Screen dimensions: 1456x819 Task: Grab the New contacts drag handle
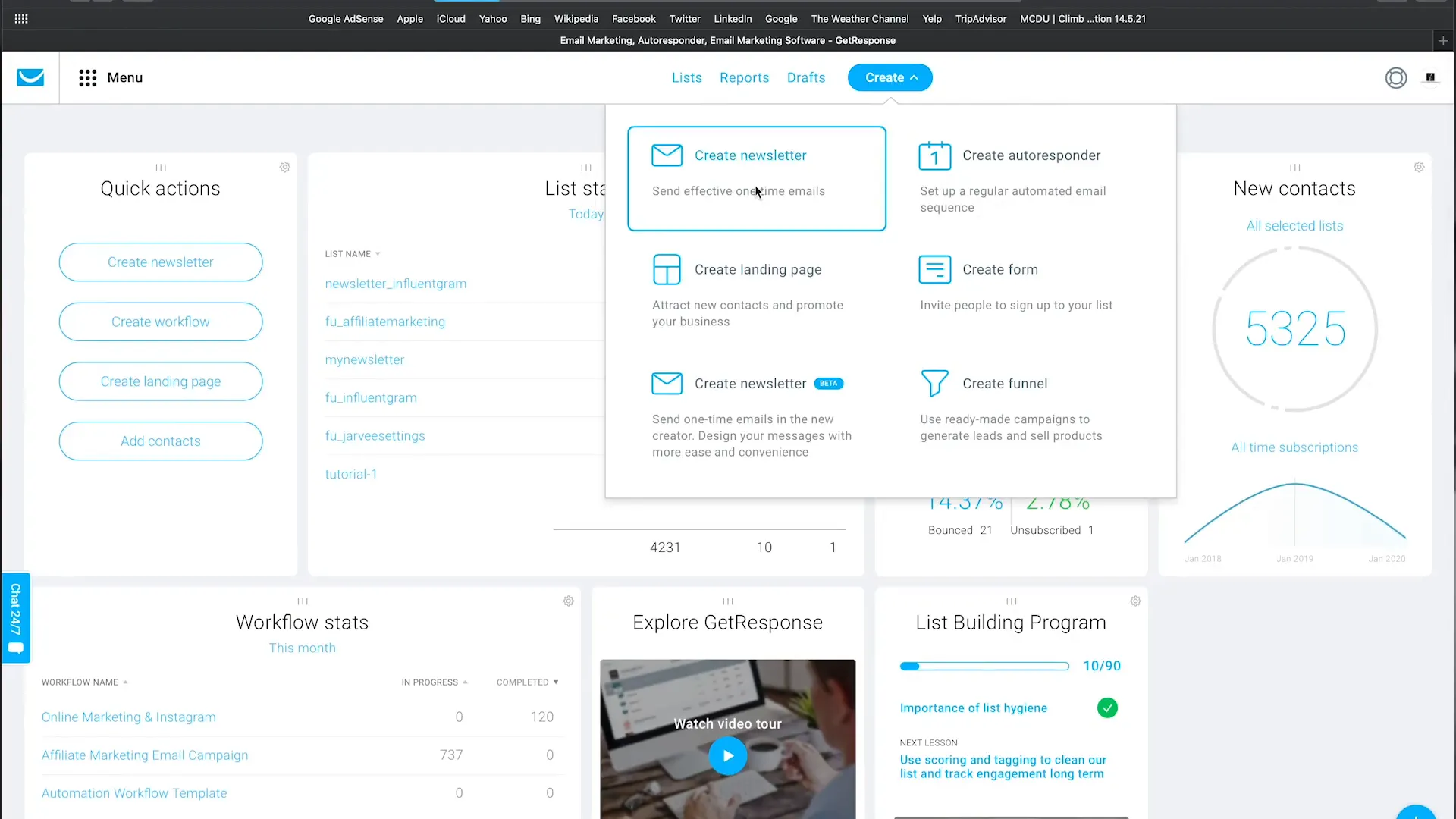(1295, 168)
